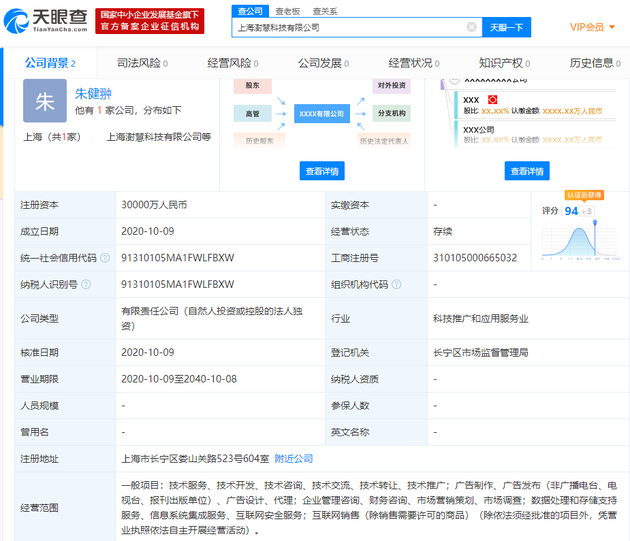Click 上海（共1家）region text
630x541 pixels.
pos(52,137)
